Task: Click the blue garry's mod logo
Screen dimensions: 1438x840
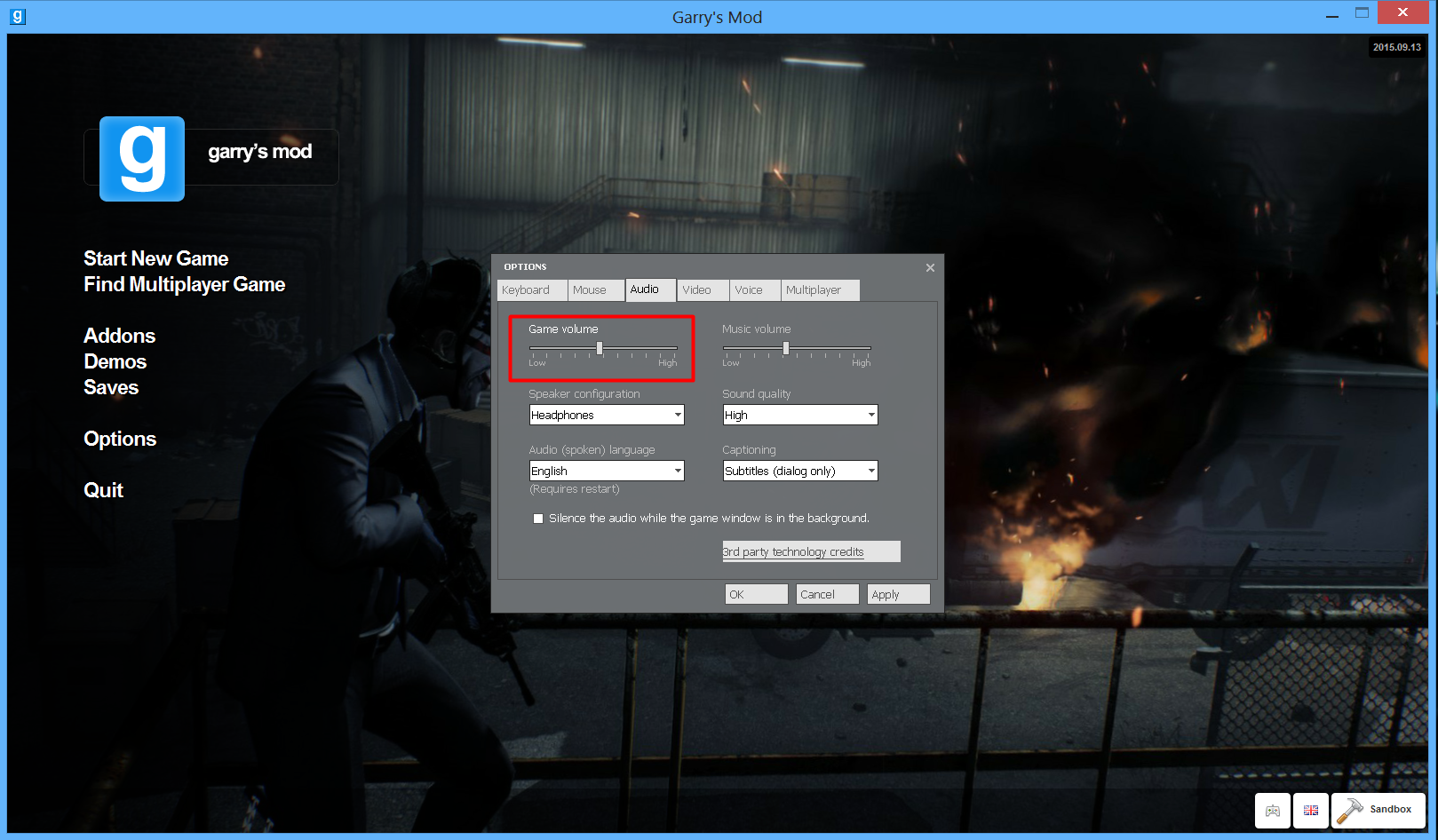Action: click(x=142, y=159)
